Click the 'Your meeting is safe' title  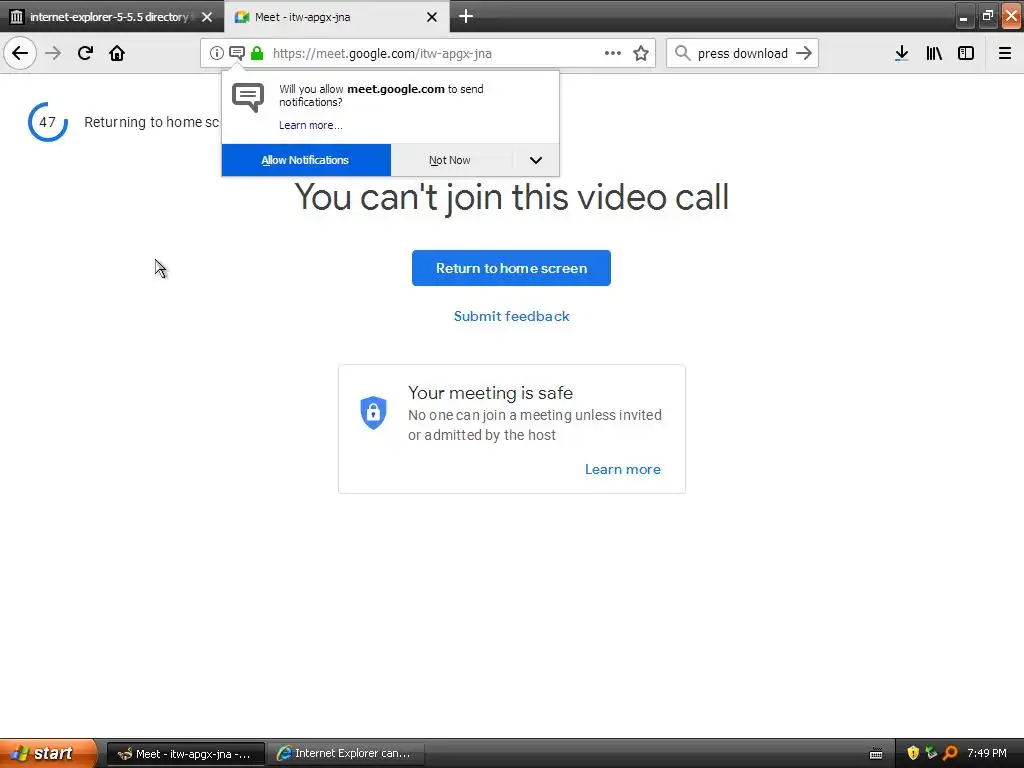coord(490,393)
